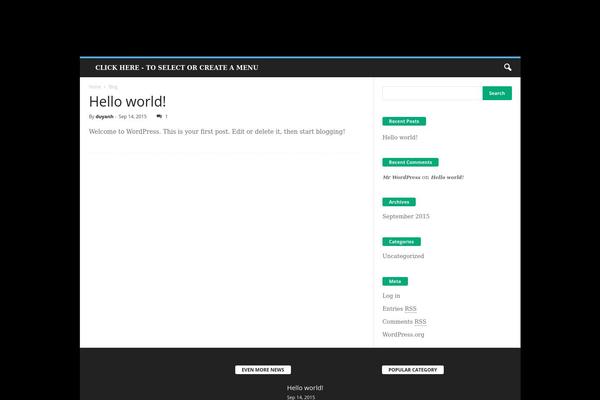Click the Recent Comments widget heading
600x400 pixels.
410,162
